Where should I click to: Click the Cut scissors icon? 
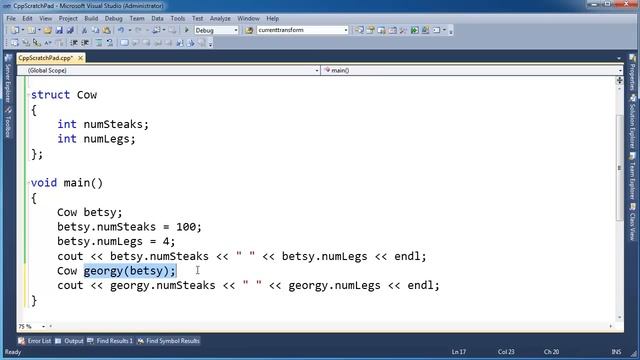tap(84, 30)
